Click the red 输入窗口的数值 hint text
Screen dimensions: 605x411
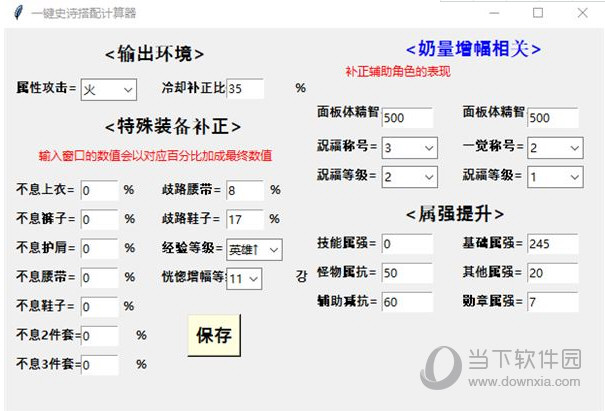[155, 156]
